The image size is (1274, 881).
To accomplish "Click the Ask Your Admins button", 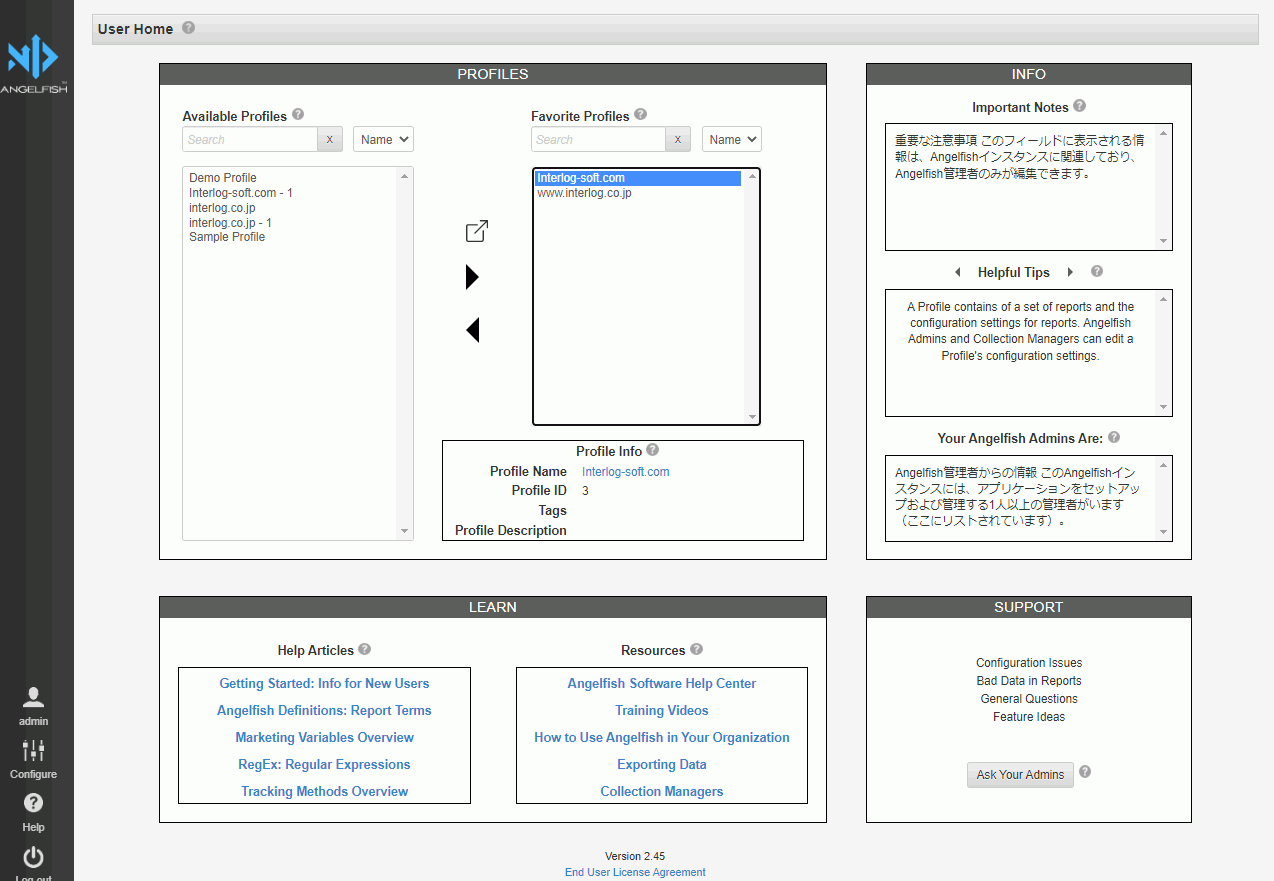I will click(x=1020, y=775).
